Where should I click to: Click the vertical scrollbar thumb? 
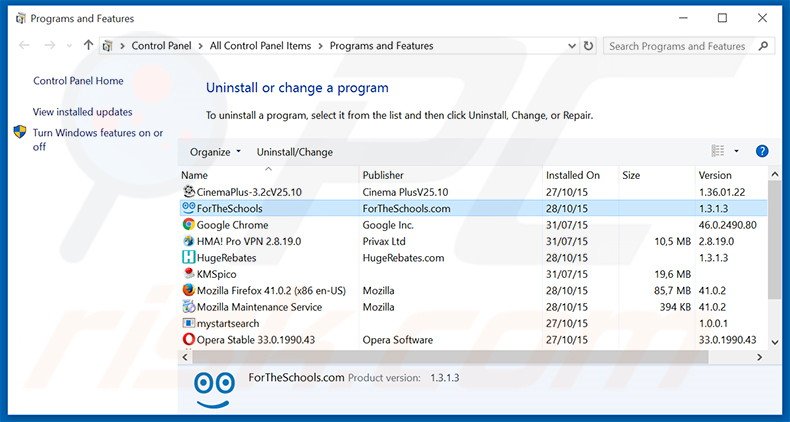774,241
